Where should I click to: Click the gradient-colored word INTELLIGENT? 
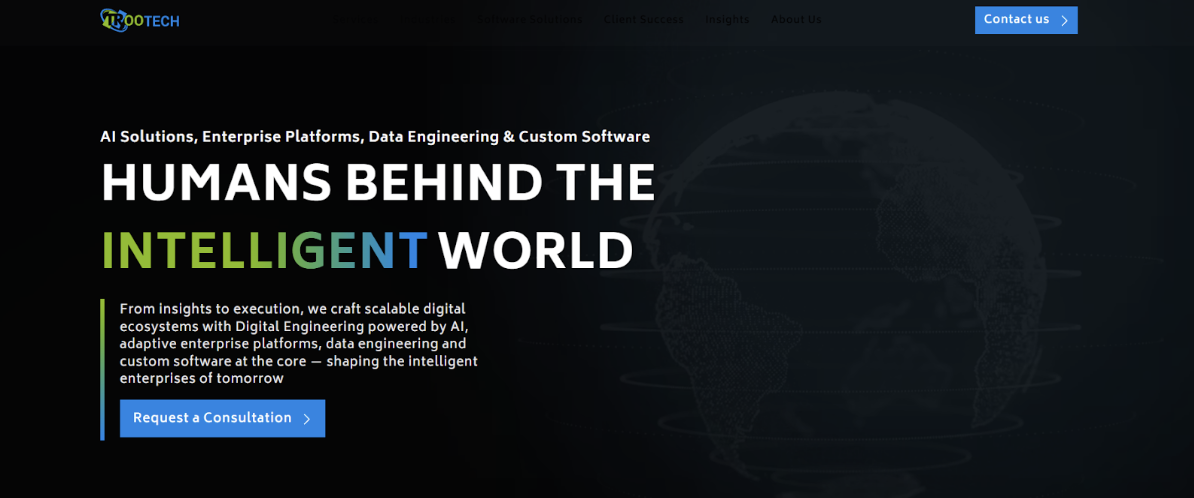(264, 251)
